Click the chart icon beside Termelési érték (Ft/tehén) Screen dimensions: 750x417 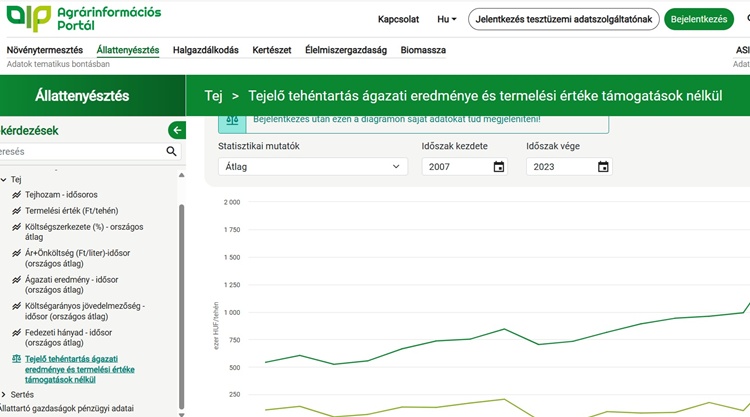pyautogui.click(x=16, y=211)
